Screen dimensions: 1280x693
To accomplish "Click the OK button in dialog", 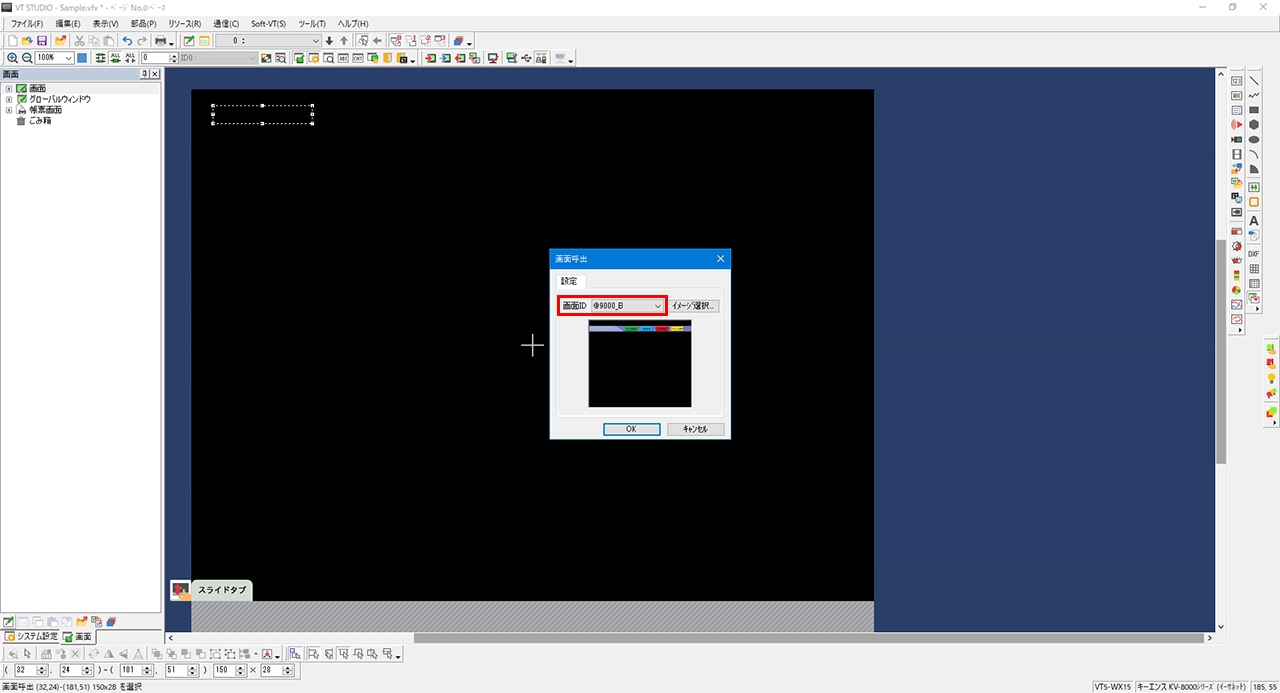I will coord(631,429).
